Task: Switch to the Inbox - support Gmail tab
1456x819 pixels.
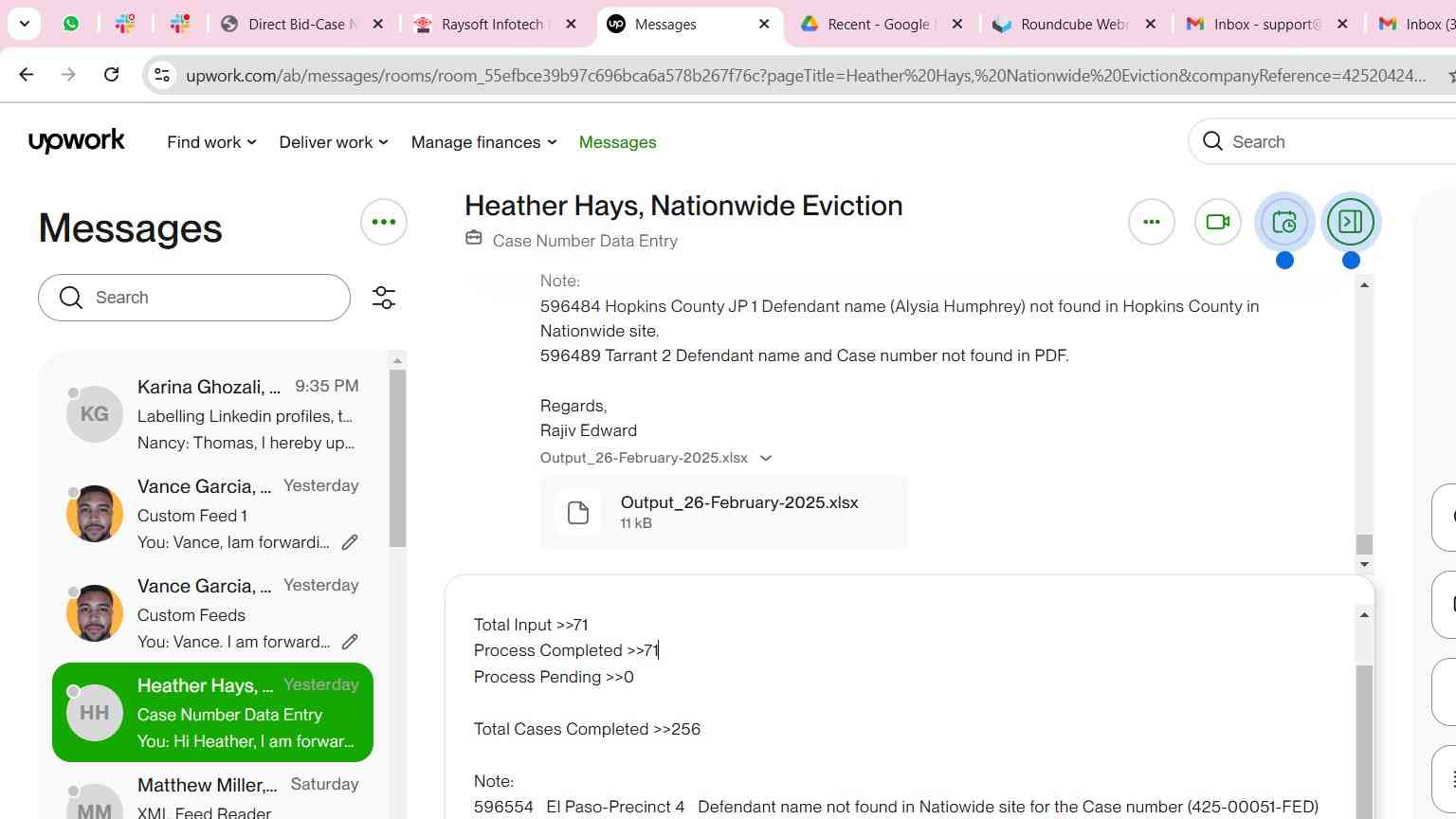Action: (1267, 24)
